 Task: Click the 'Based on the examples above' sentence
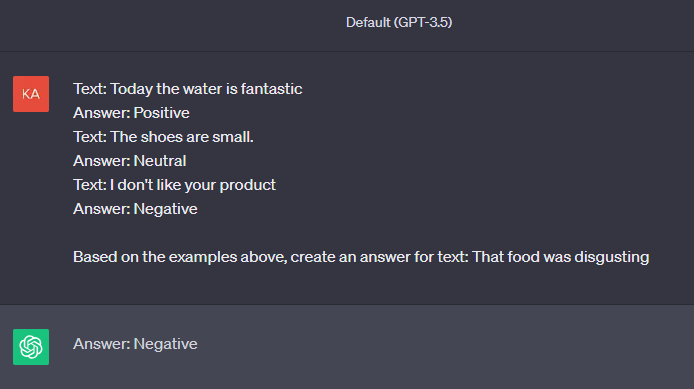[361, 257]
